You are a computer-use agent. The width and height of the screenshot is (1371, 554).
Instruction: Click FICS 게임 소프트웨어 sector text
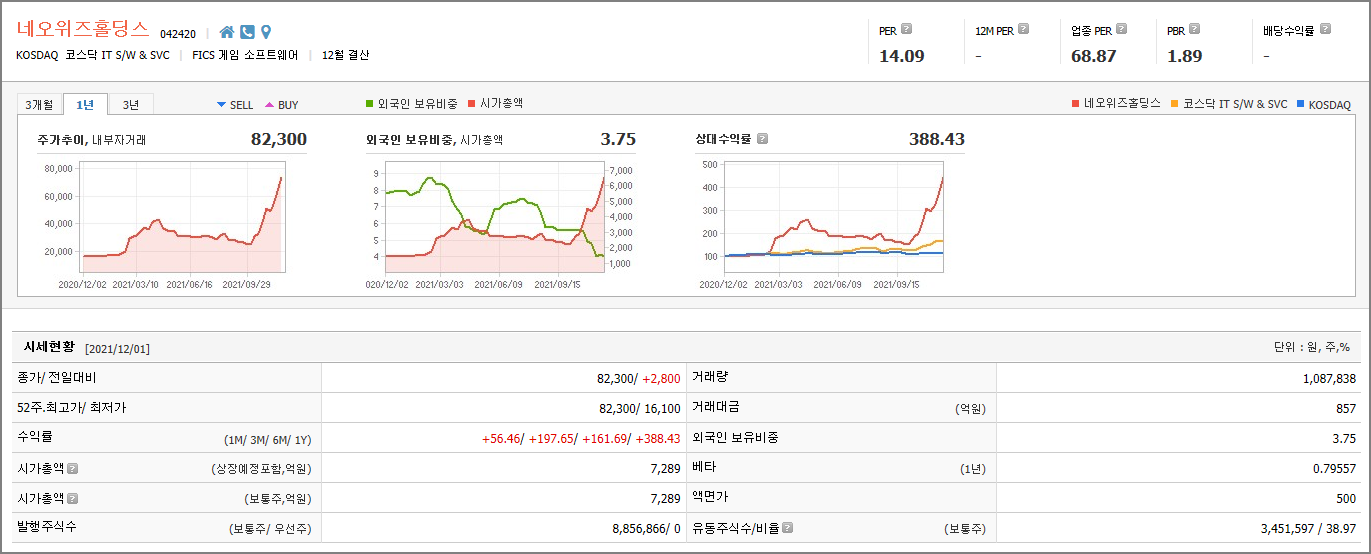(x=245, y=55)
